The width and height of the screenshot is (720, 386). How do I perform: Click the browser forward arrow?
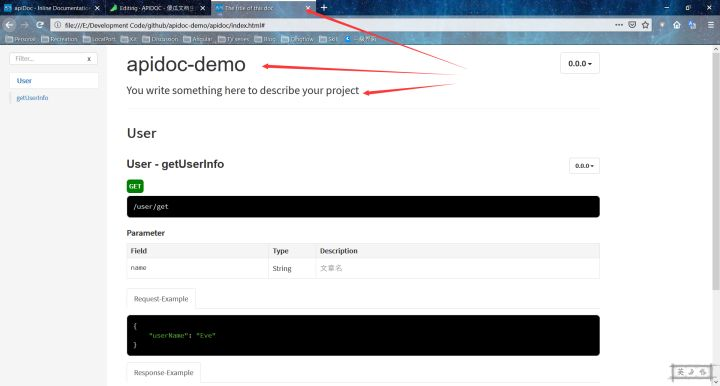25,25
